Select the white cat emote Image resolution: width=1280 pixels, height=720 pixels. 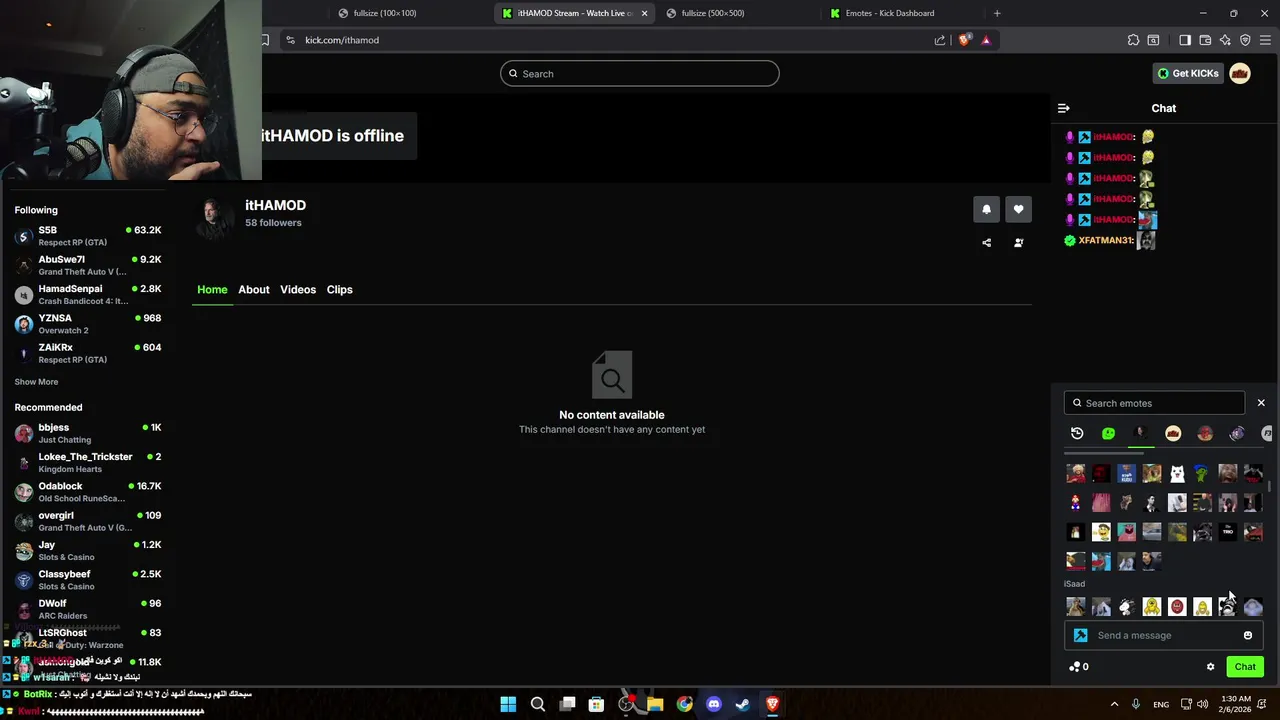tap(1177, 473)
